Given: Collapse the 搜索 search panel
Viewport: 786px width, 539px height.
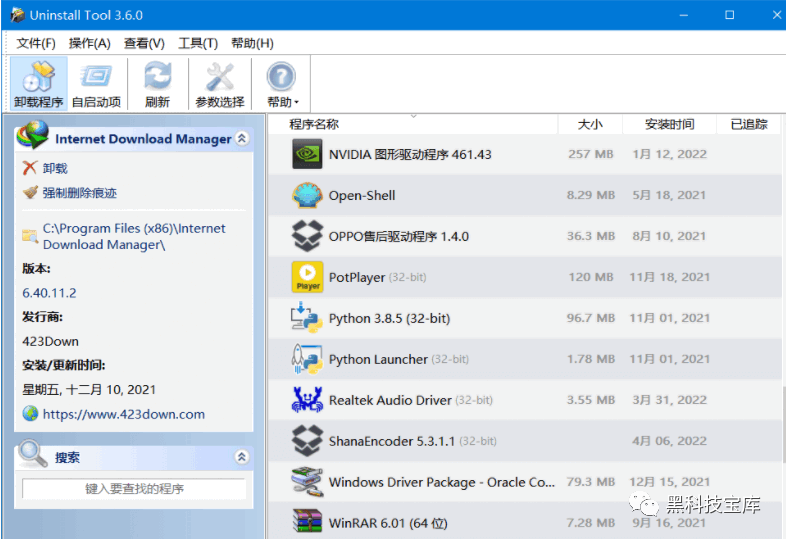Looking at the screenshot, I should (x=241, y=457).
